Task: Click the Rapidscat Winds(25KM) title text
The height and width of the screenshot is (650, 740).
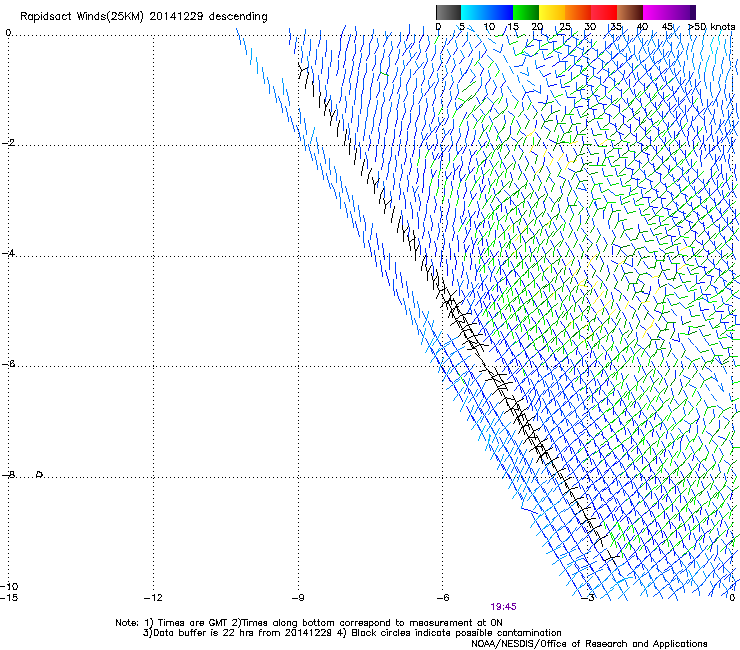Action: pos(82,17)
